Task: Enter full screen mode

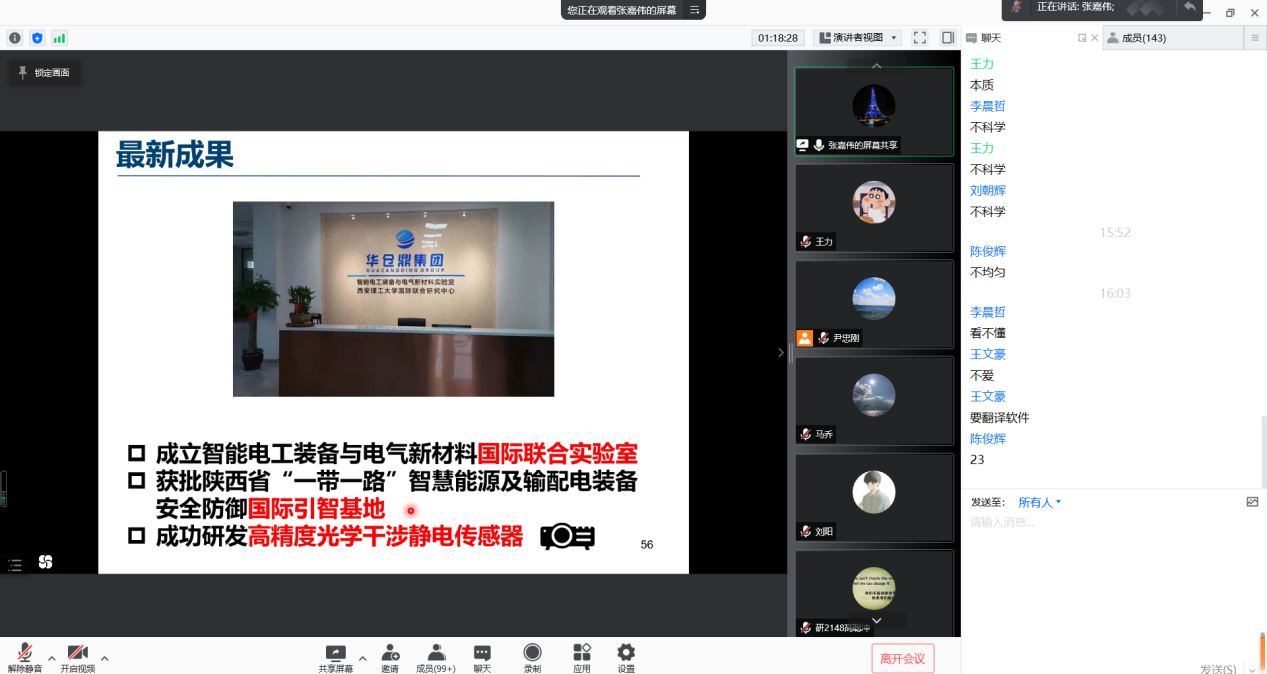Action: pyautogui.click(x=920, y=38)
